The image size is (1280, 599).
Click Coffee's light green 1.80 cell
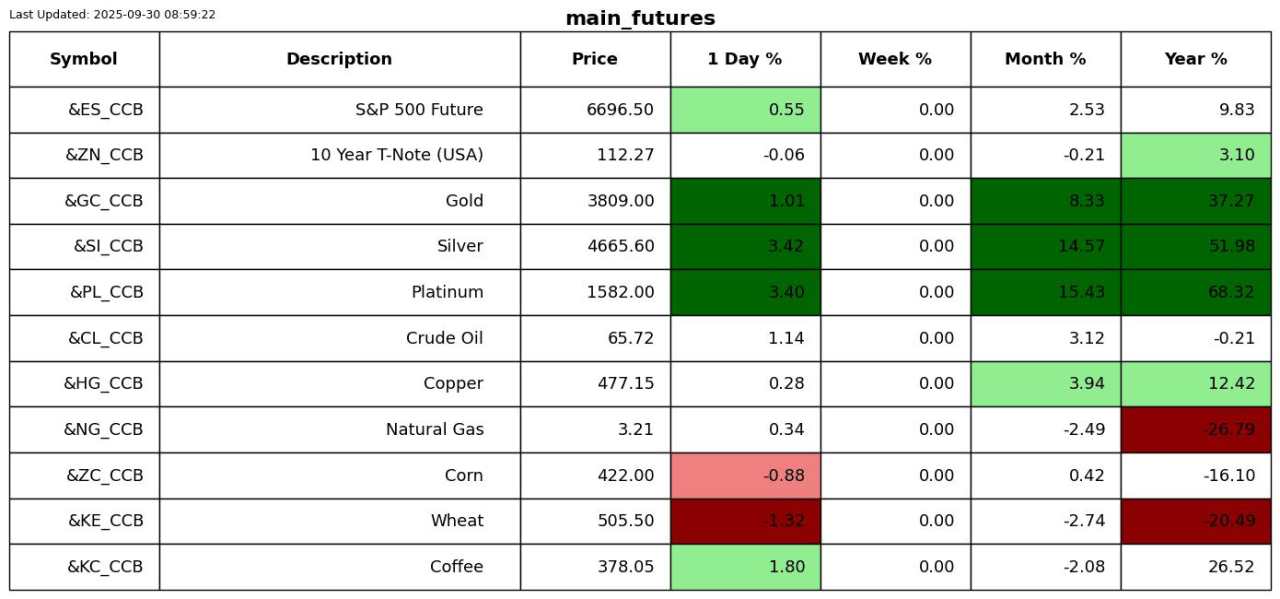tap(745, 567)
